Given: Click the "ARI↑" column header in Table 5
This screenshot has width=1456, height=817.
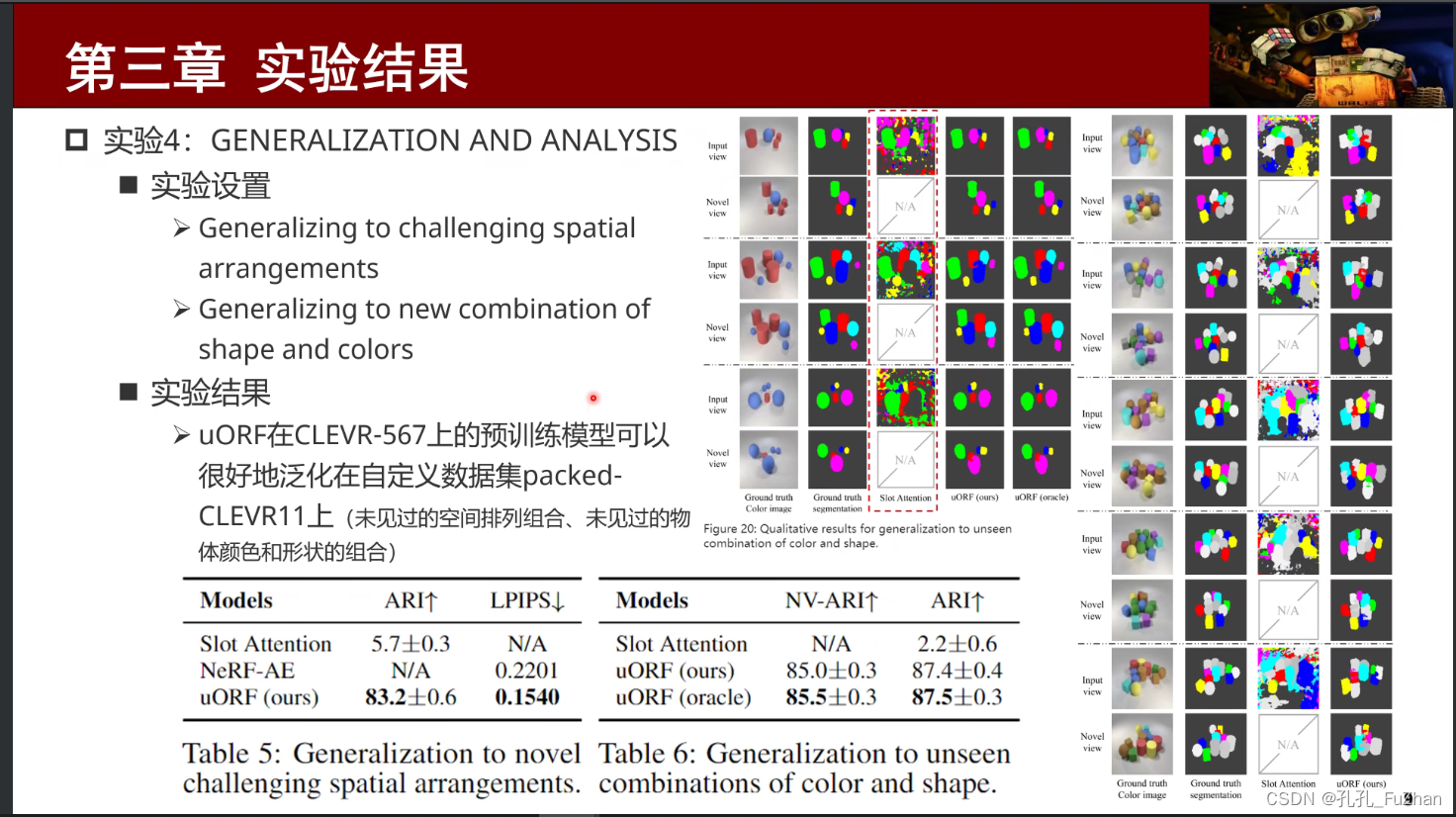Looking at the screenshot, I should (x=410, y=600).
